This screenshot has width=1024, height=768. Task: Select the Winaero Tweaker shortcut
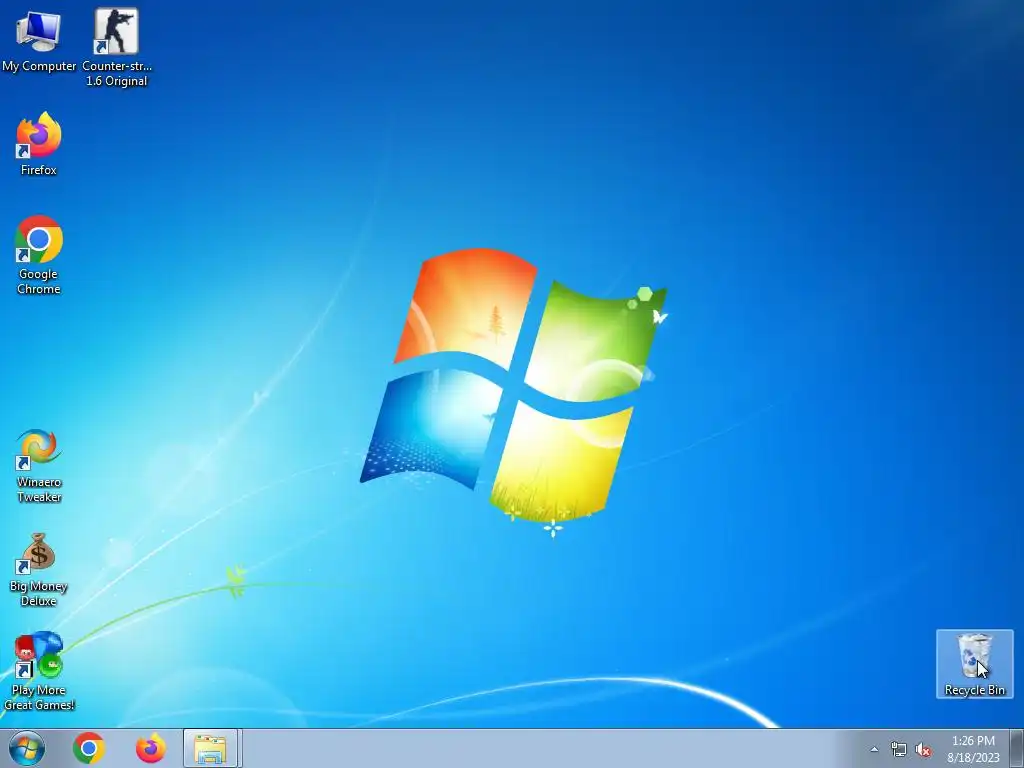click(x=39, y=464)
